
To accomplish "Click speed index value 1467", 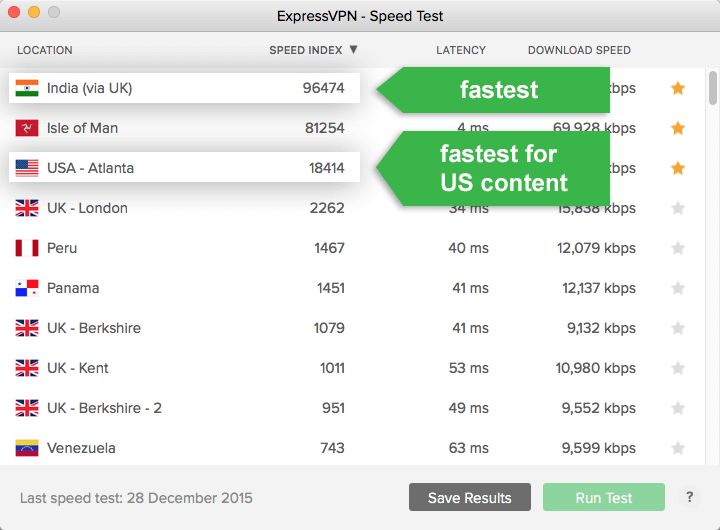I will tap(329, 248).
